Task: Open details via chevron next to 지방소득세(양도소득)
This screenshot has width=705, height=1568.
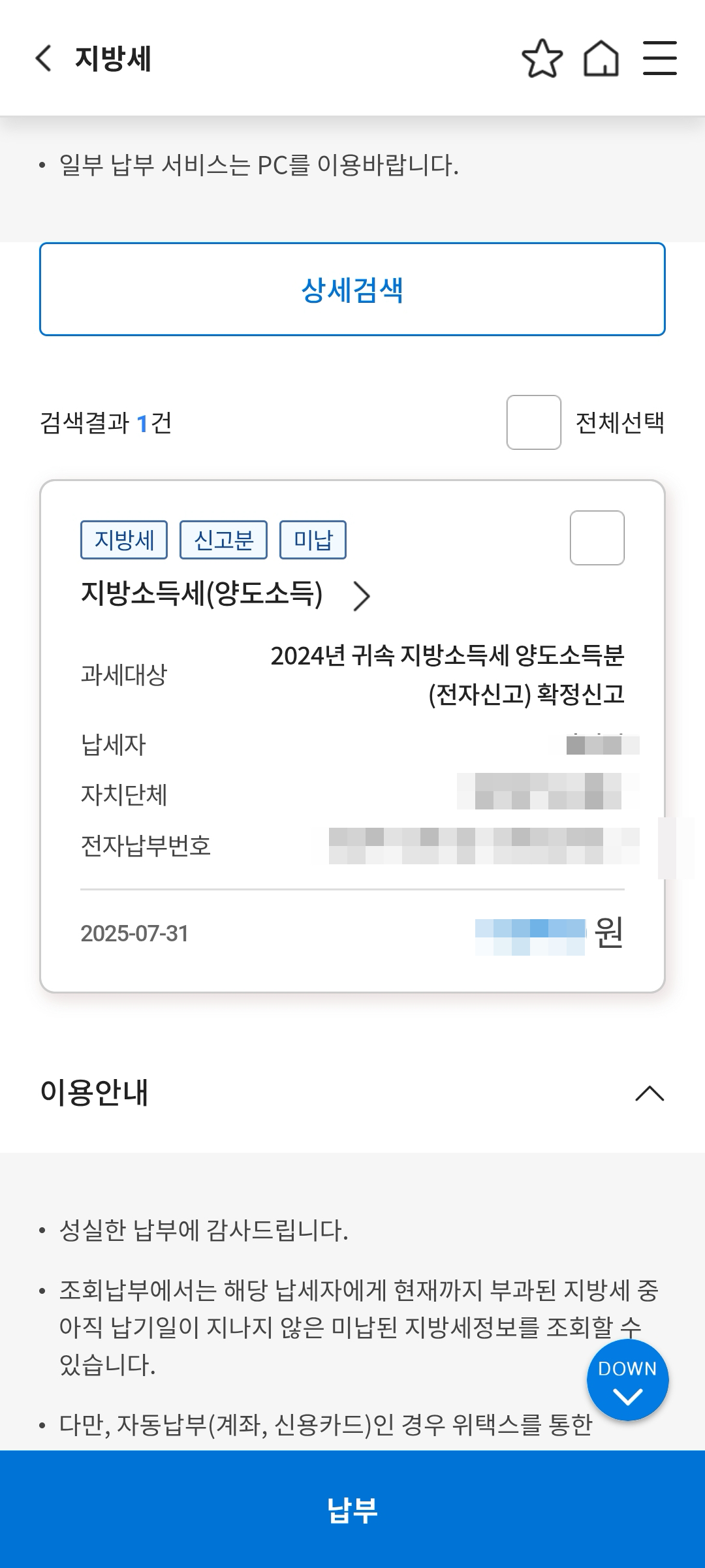Action: (x=362, y=596)
